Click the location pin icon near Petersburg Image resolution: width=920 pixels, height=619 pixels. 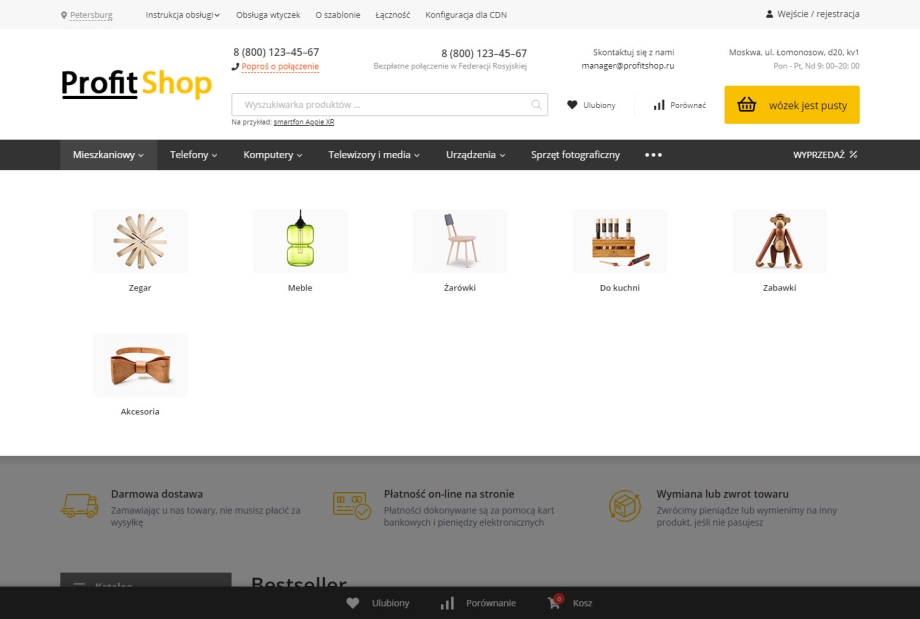pyautogui.click(x=64, y=15)
